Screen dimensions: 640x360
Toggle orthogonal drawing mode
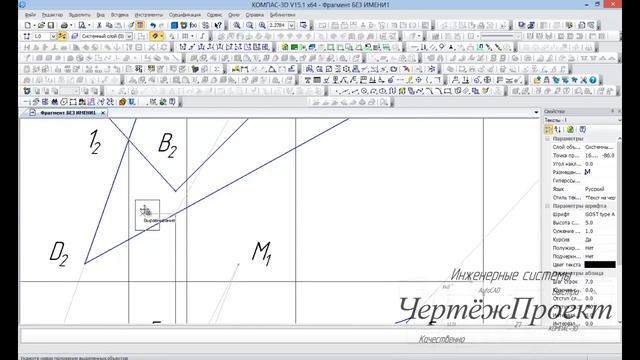pos(202,36)
